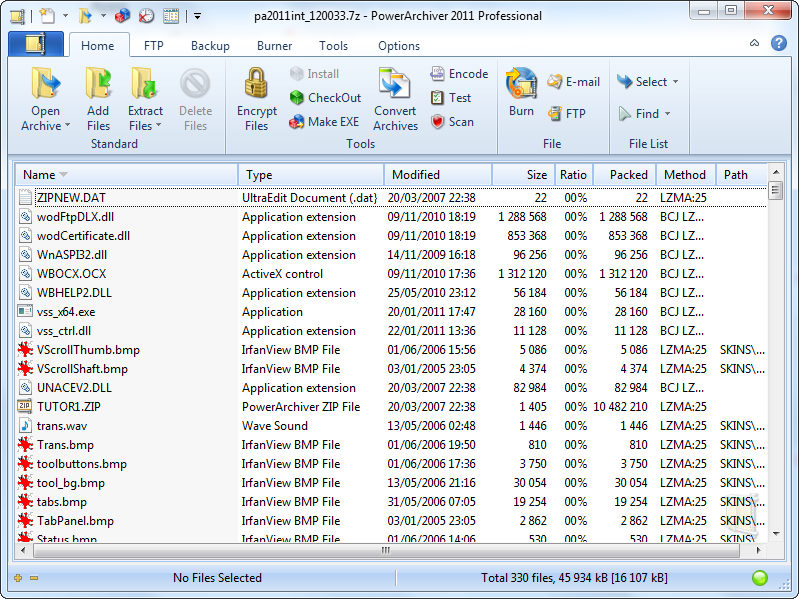Expand the New archive dropdown arrow

coord(65,16)
